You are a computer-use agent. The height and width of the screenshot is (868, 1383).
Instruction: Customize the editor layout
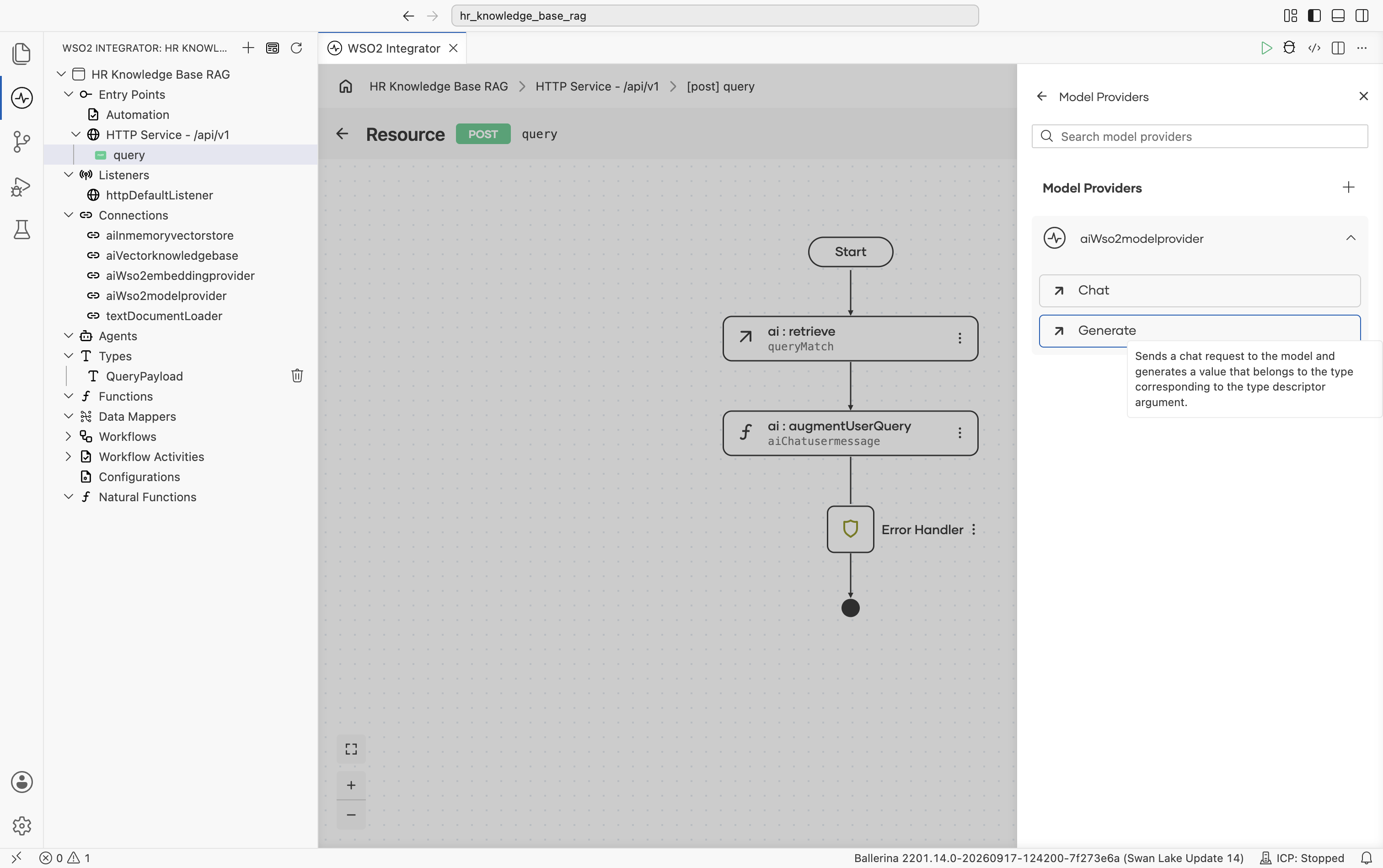pyautogui.click(x=1290, y=16)
